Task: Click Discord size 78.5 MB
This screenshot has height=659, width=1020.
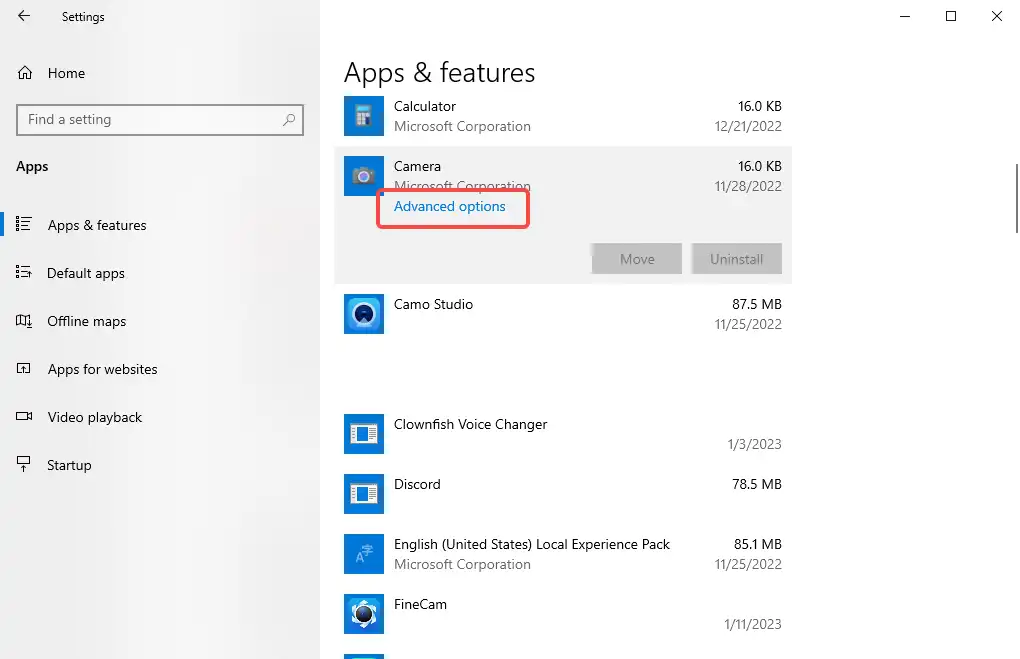Action: [757, 484]
